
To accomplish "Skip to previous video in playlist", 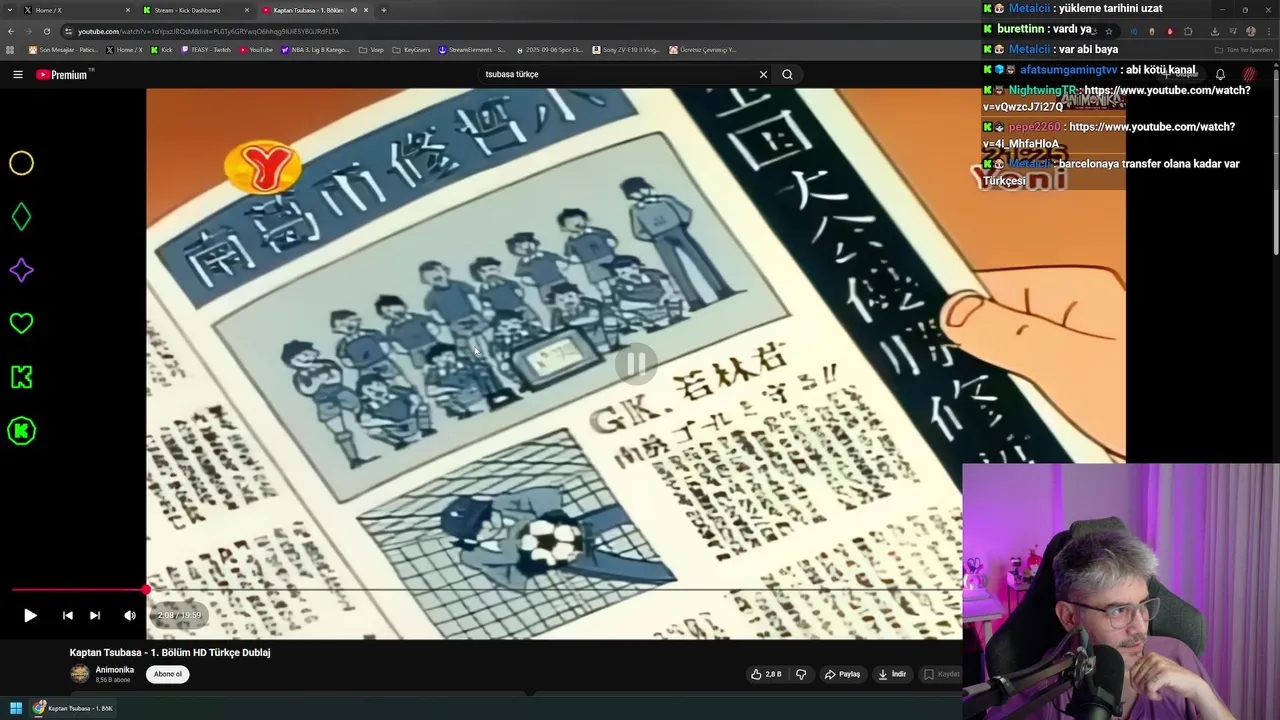I will tap(67, 615).
